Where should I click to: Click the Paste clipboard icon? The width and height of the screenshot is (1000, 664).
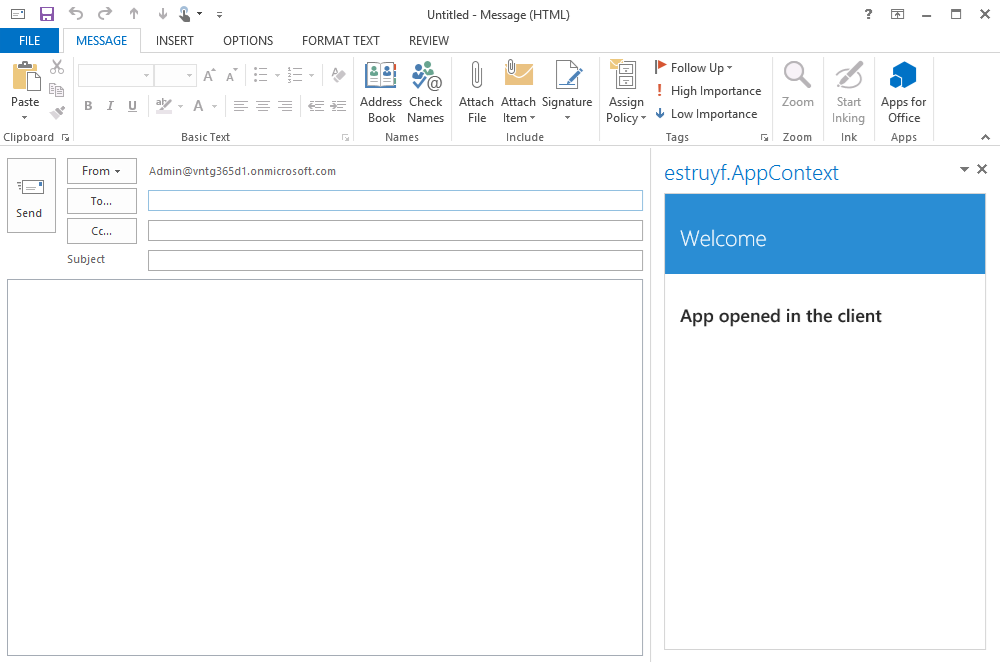coord(26,77)
